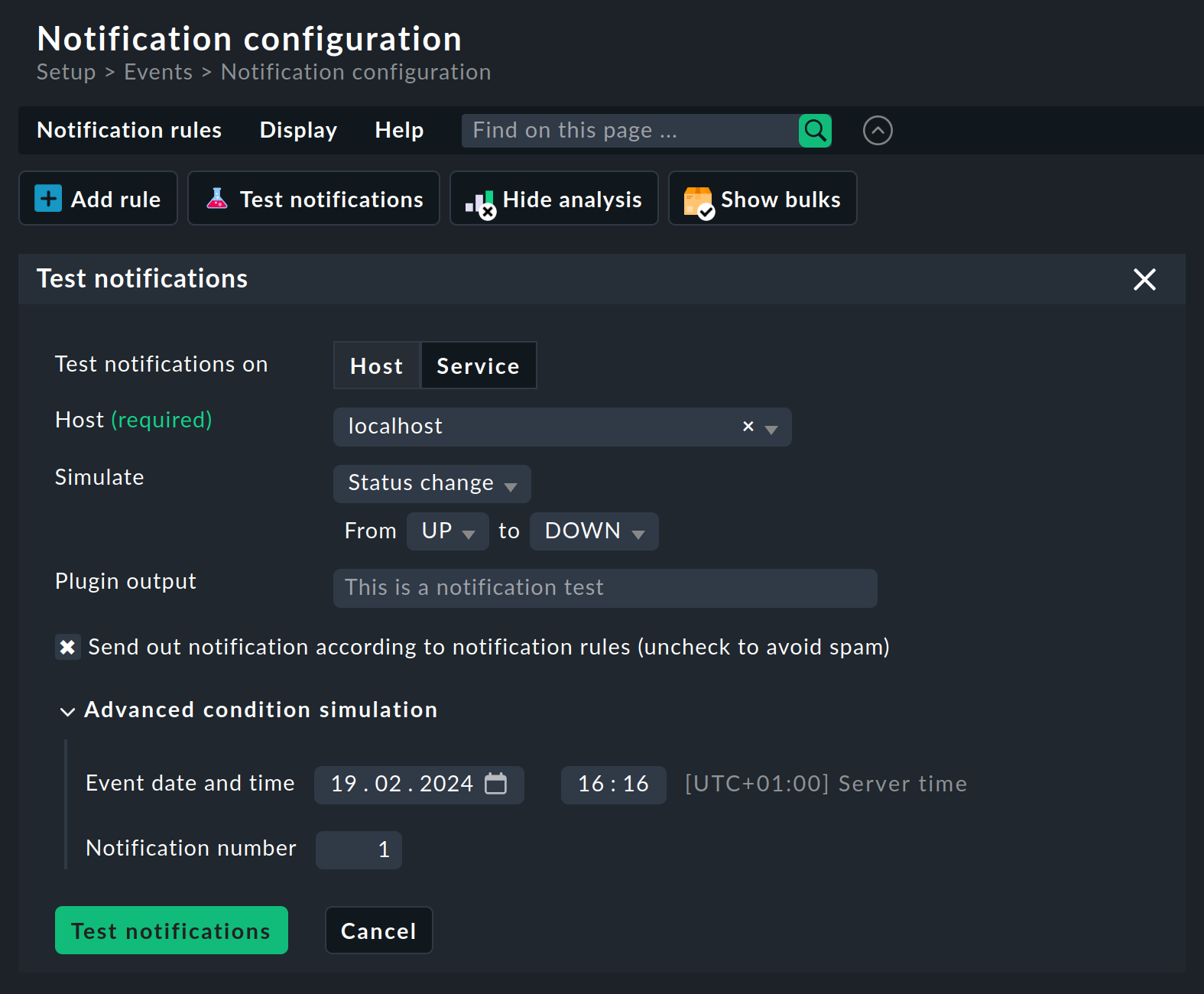Image resolution: width=1204 pixels, height=994 pixels.
Task: Click the event date field 19.02.2024
Action: click(x=419, y=784)
